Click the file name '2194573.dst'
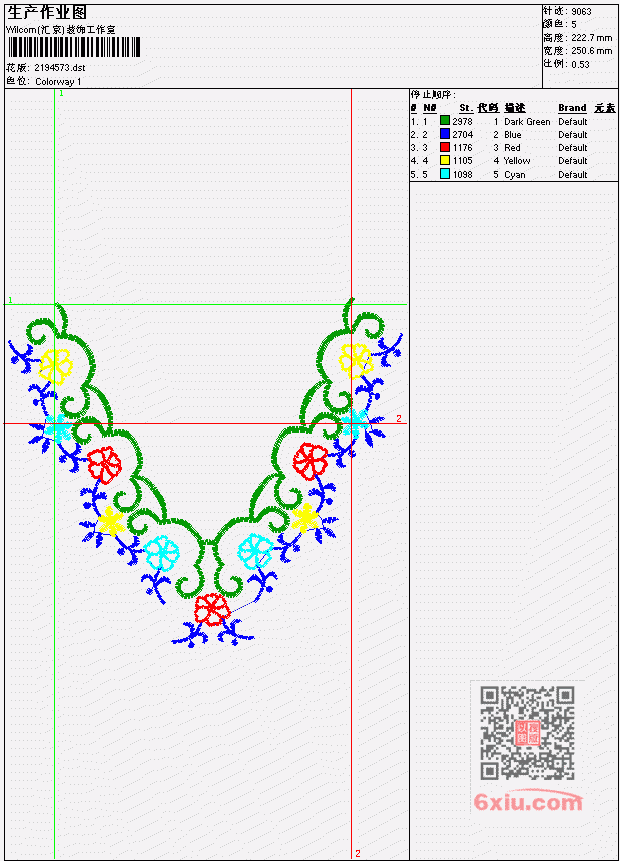The width and height of the screenshot is (620, 861). click(59, 68)
